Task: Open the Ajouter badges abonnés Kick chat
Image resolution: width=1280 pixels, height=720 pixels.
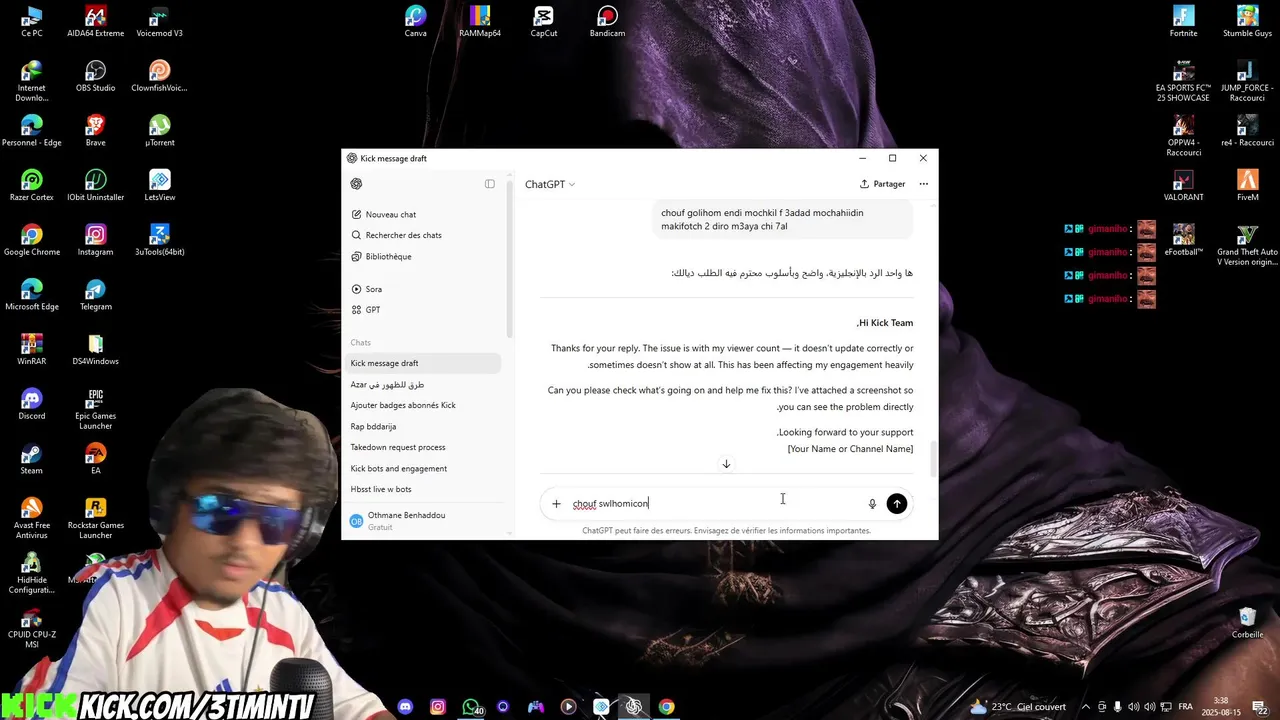Action: coord(424,405)
